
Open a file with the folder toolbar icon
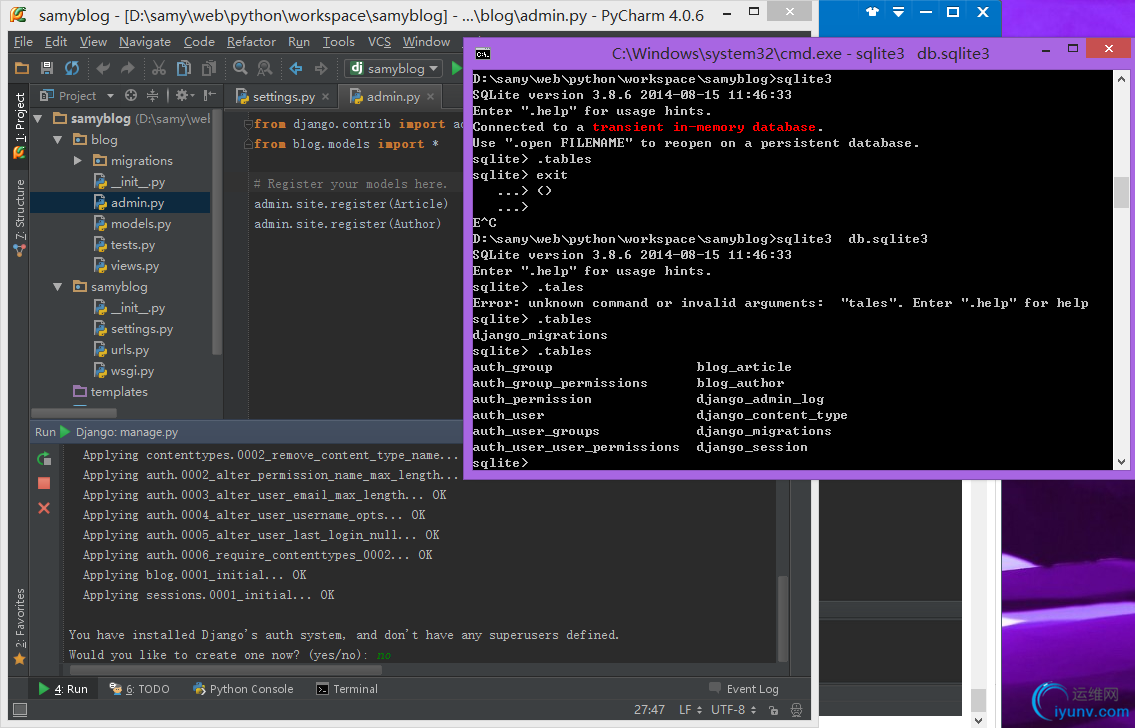[x=22, y=69]
